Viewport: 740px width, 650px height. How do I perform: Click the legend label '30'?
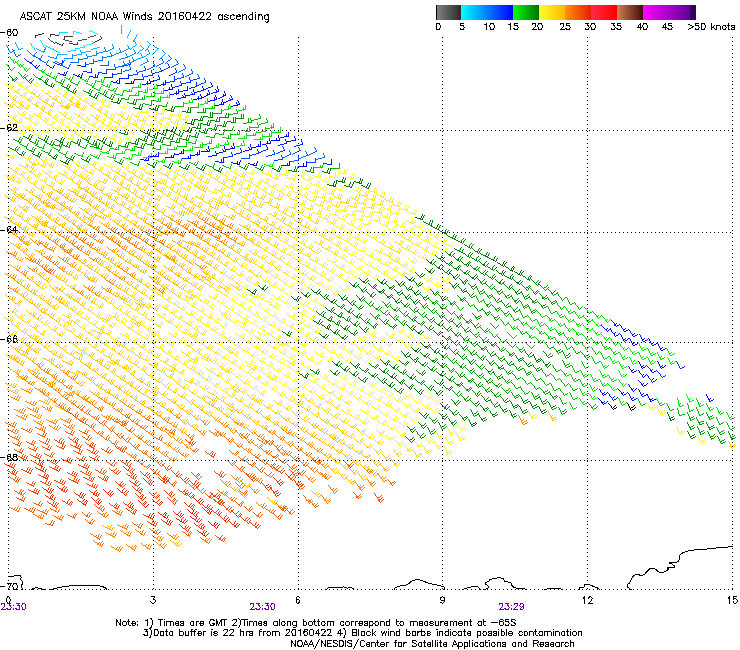590,26
